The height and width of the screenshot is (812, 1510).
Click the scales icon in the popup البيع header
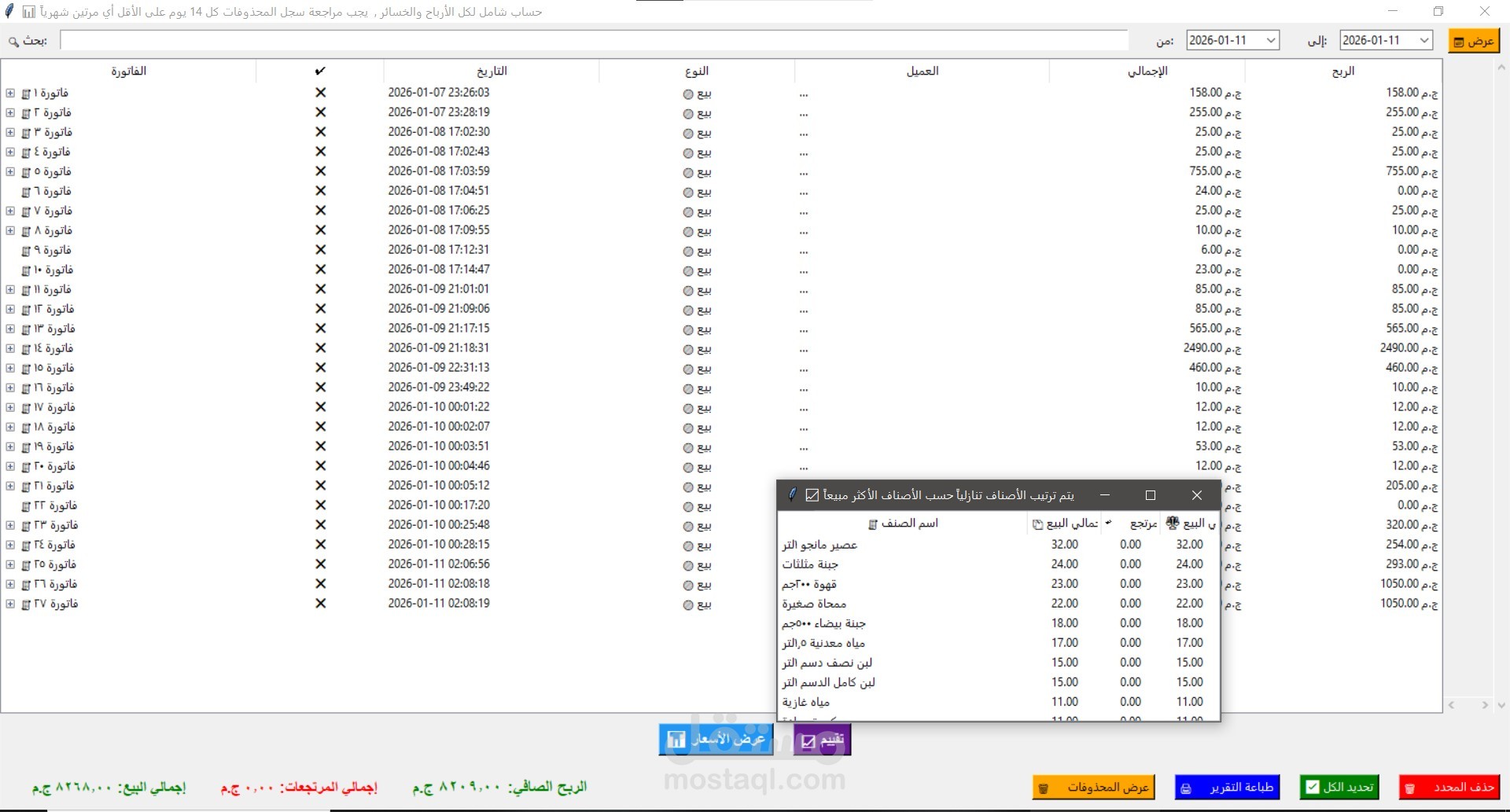1173,523
